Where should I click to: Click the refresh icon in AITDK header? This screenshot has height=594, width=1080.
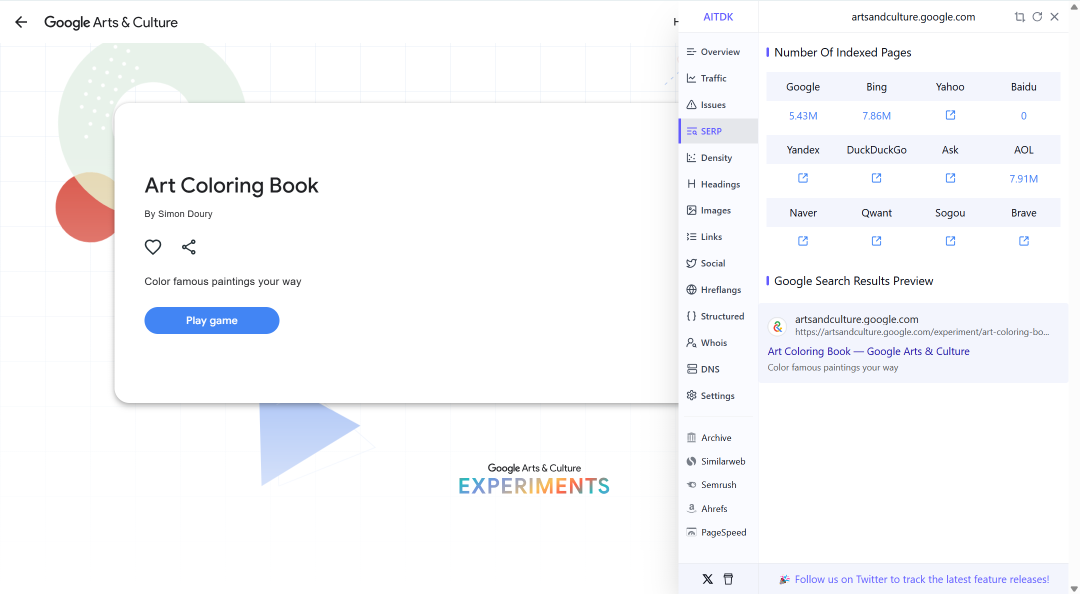[x=1037, y=17]
